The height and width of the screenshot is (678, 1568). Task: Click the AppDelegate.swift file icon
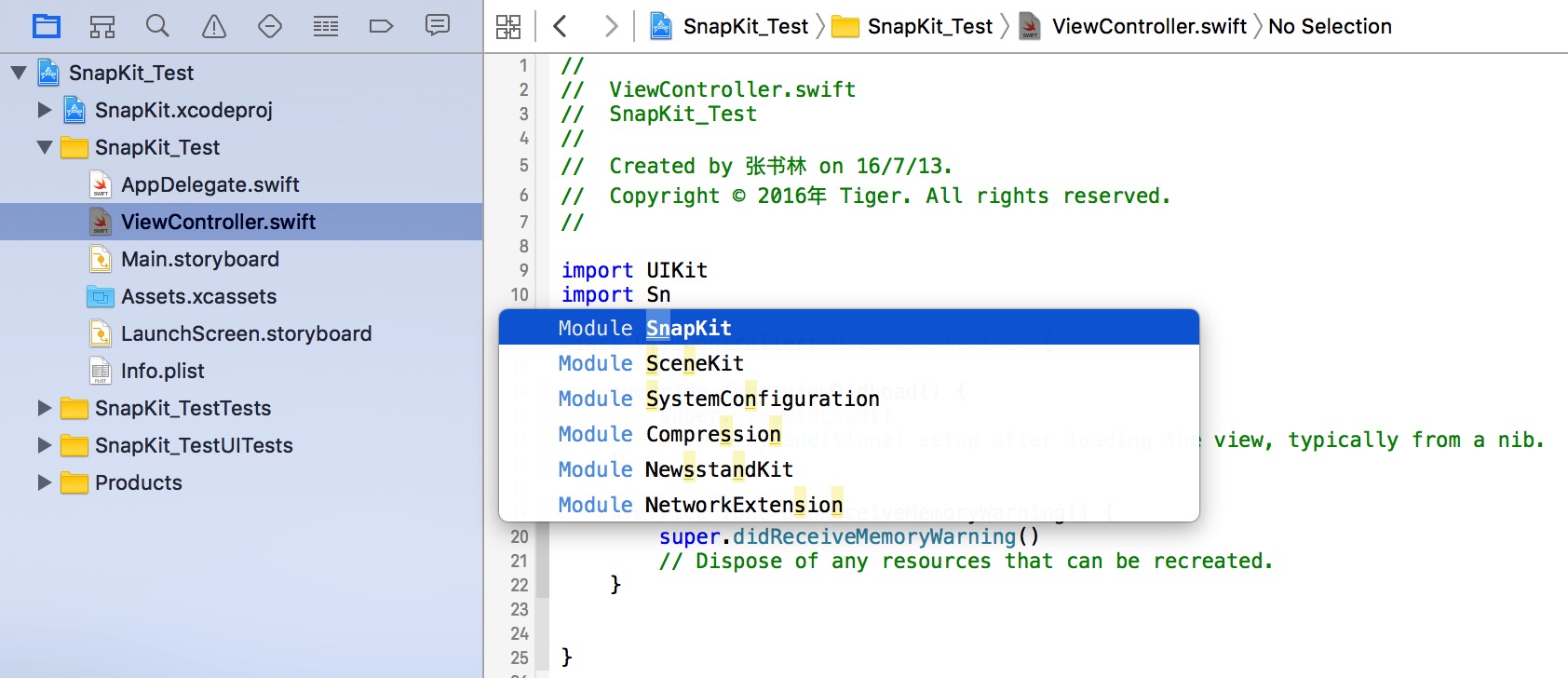click(x=101, y=184)
